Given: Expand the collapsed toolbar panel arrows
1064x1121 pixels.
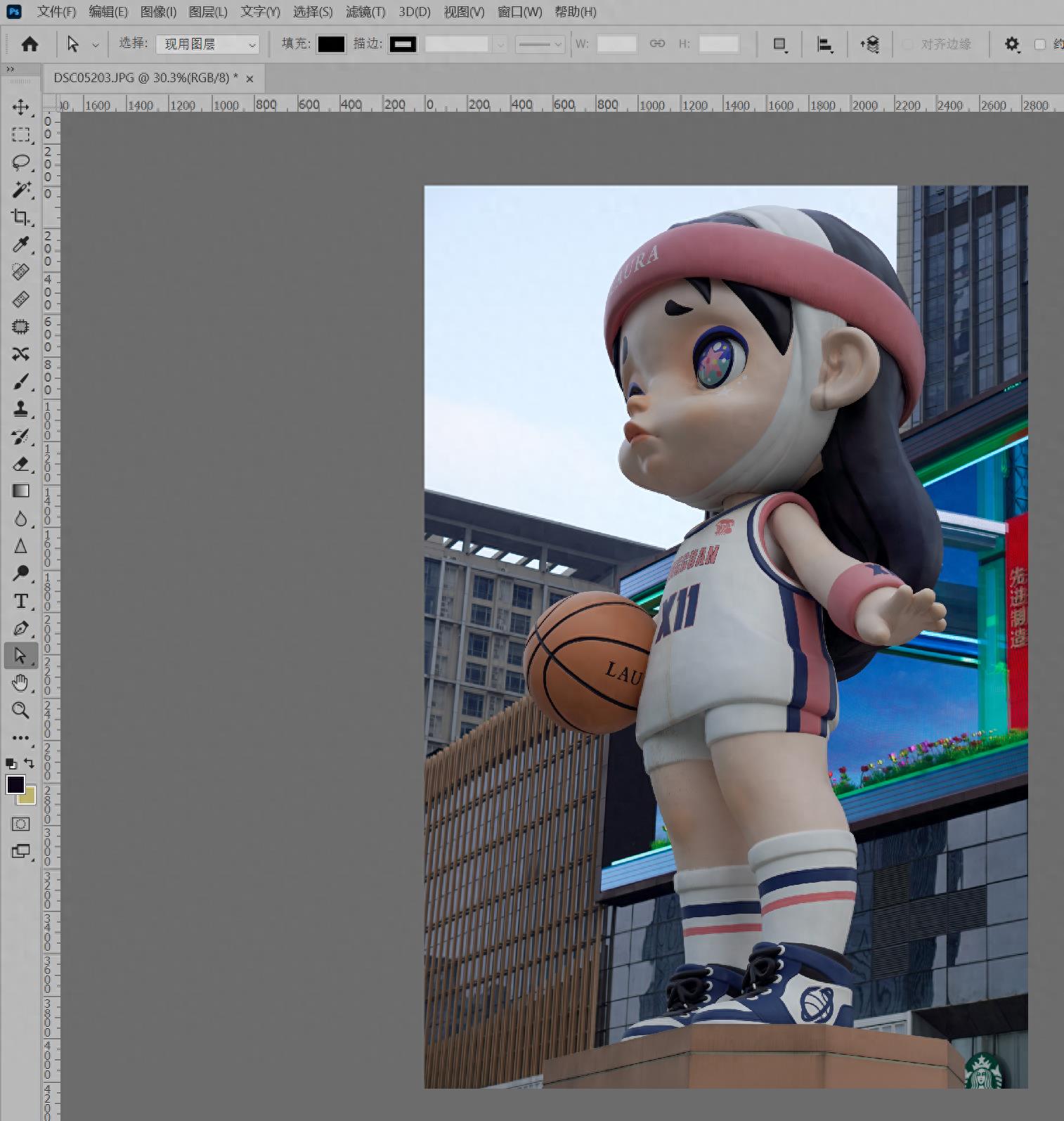Looking at the screenshot, I should click(10, 69).
